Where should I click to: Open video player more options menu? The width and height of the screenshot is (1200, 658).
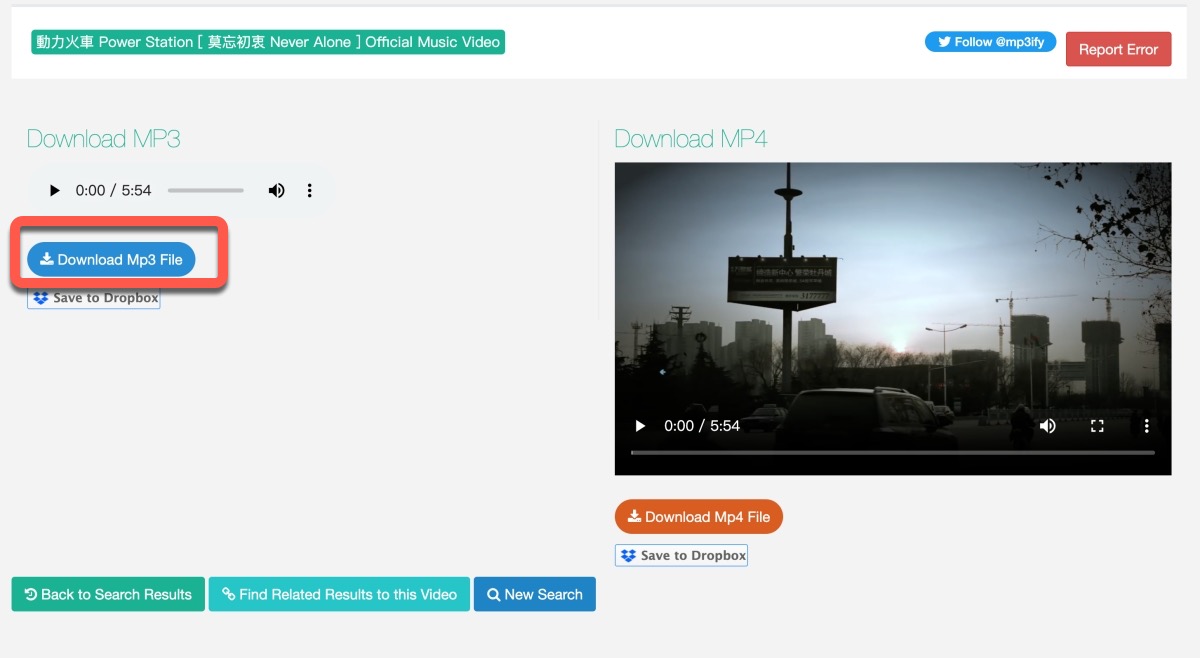click(x=1146, y=426)
